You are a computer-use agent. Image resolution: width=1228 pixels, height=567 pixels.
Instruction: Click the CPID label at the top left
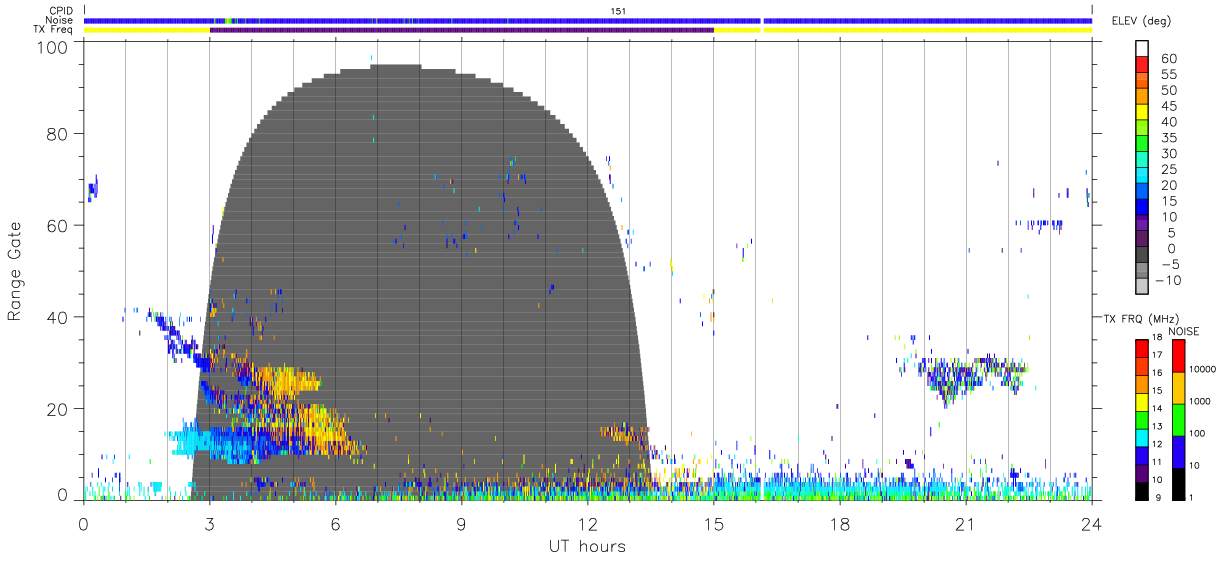59,11
